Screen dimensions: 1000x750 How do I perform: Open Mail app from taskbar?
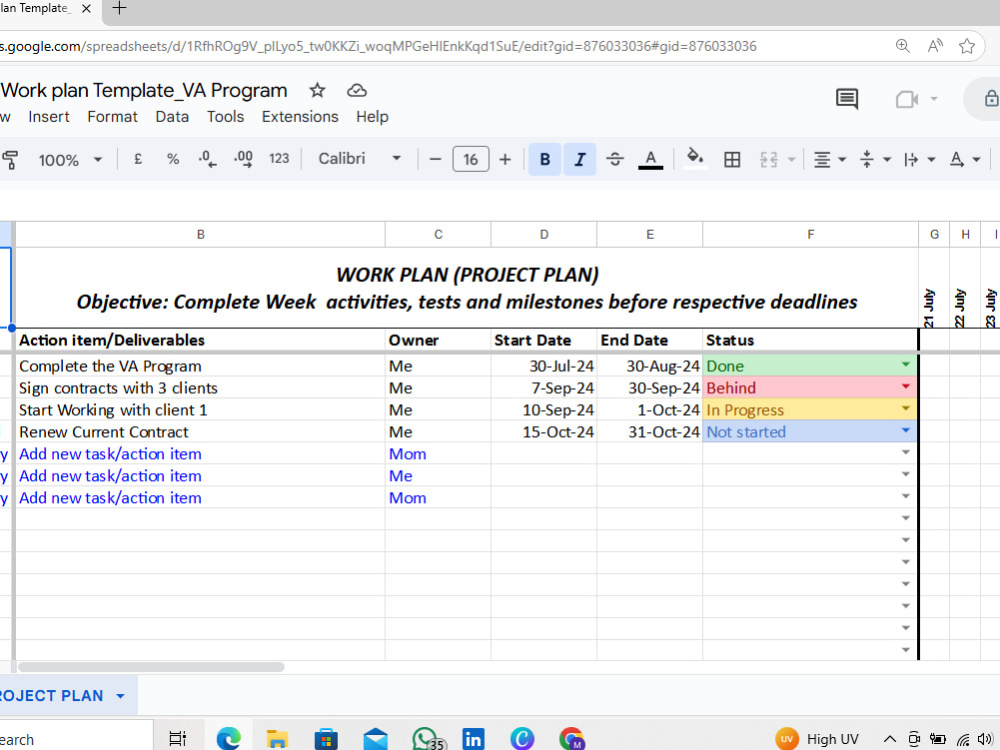(x=375, y=739)
